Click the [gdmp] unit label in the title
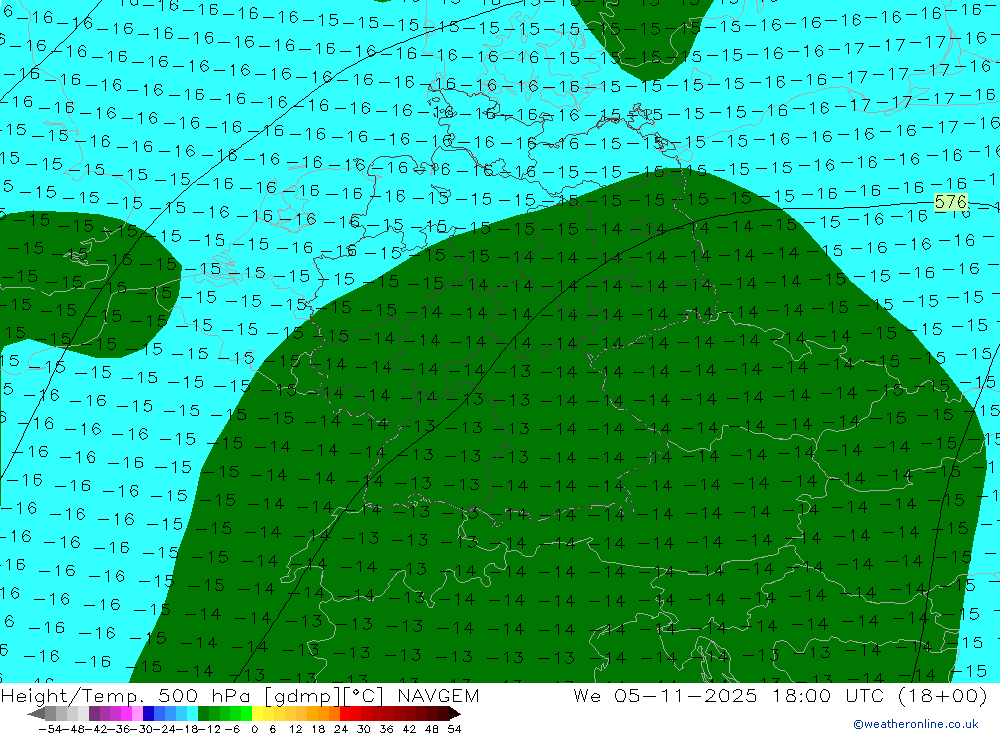Image resolution: width=1000 pixels, height=733 pixels. click(x=302, y=696)
